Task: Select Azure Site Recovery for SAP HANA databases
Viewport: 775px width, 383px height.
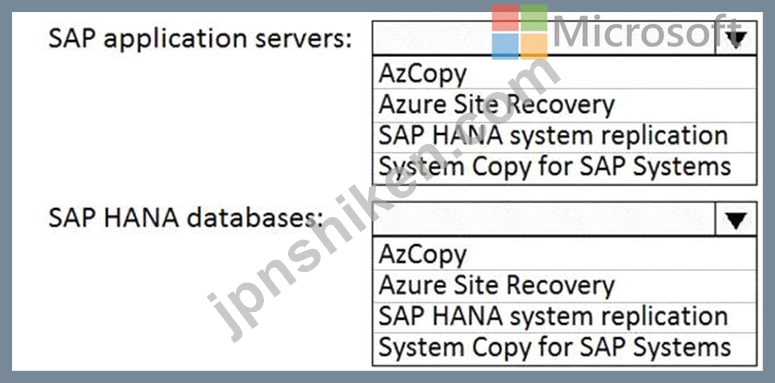Action: pyautogui.click(x=564, y=286)
